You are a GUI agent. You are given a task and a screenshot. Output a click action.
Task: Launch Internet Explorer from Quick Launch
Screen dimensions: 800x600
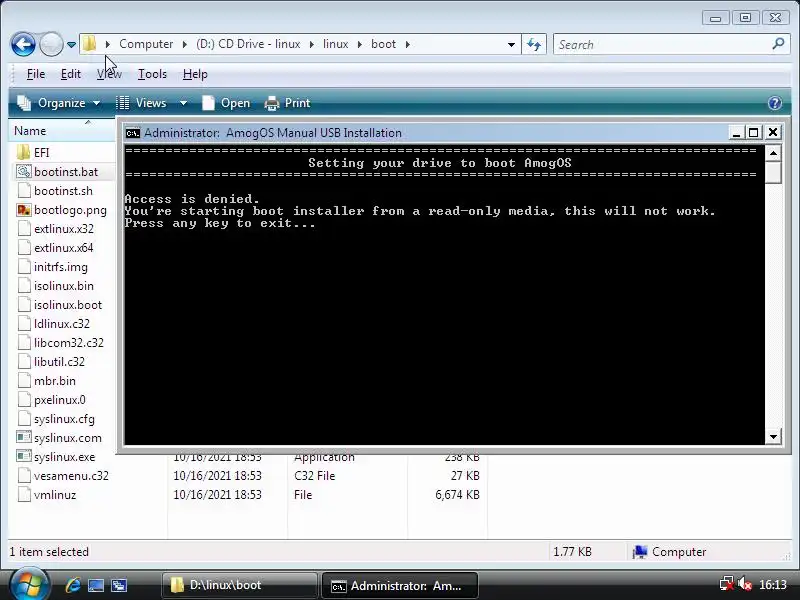[72, 585]
